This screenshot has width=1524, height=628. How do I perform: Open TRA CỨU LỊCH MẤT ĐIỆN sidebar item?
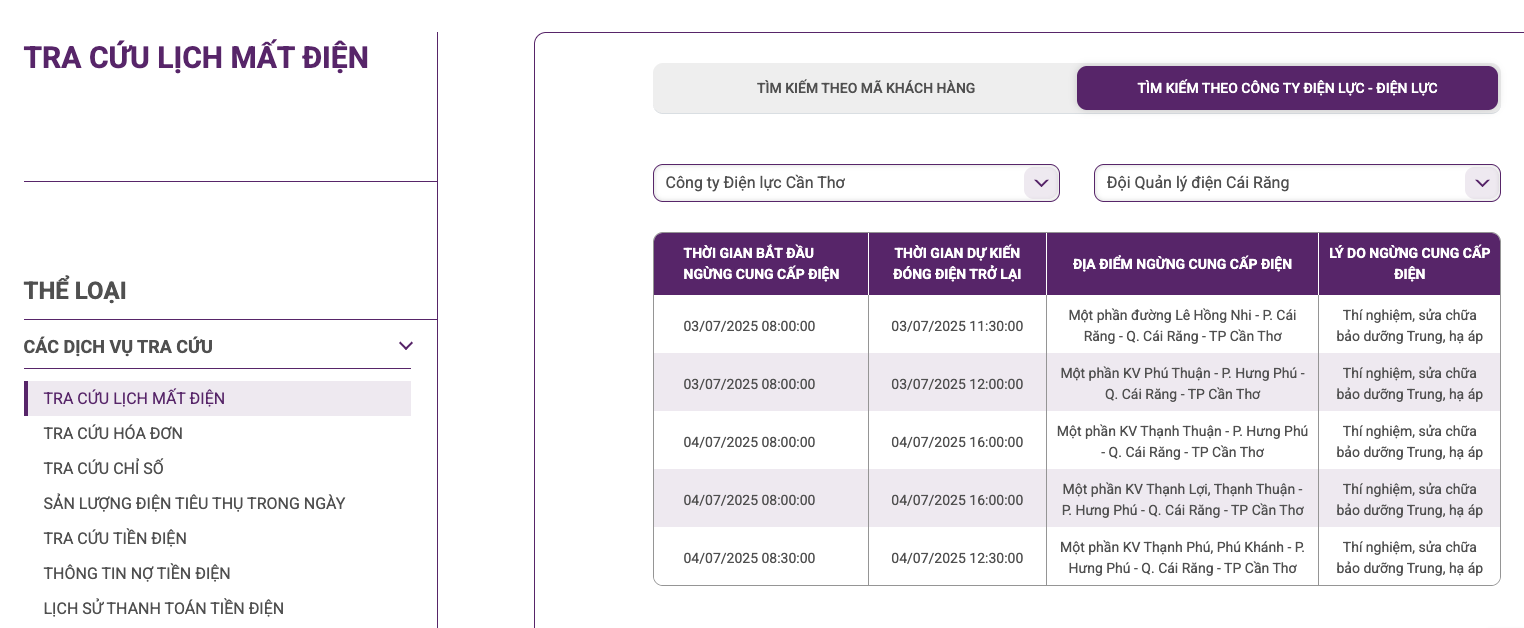coord(134,398)
